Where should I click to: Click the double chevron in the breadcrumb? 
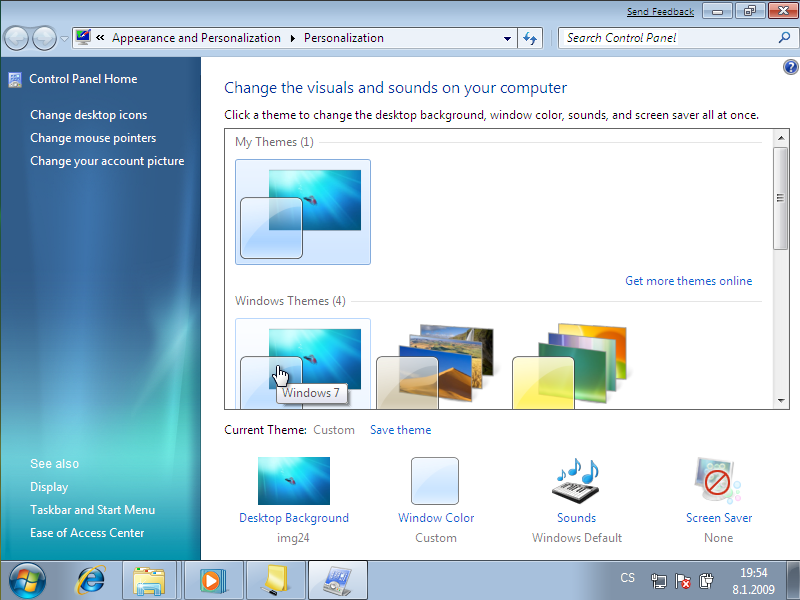[101, 38]
